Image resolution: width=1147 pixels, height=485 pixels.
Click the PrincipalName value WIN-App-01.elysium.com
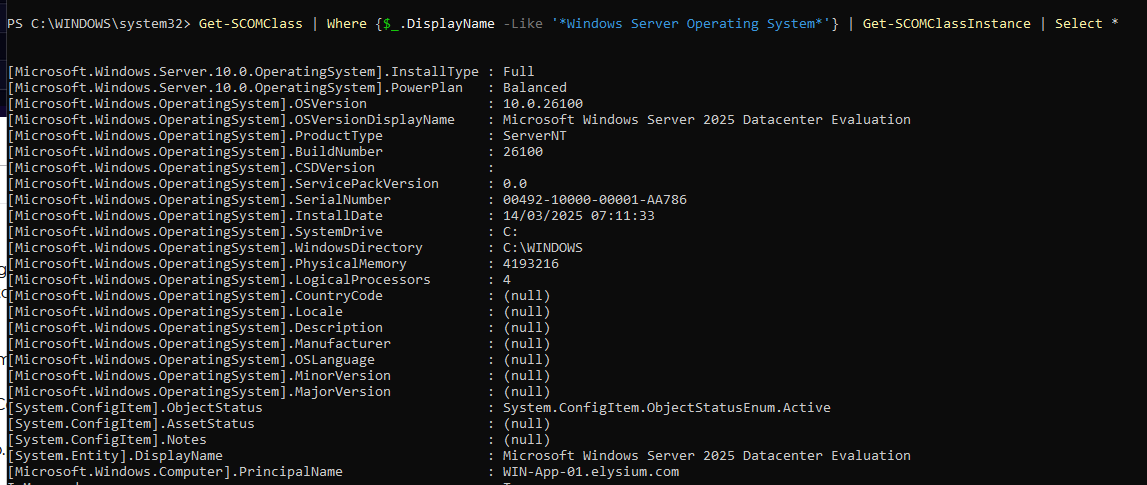click(x=590, y=472)
